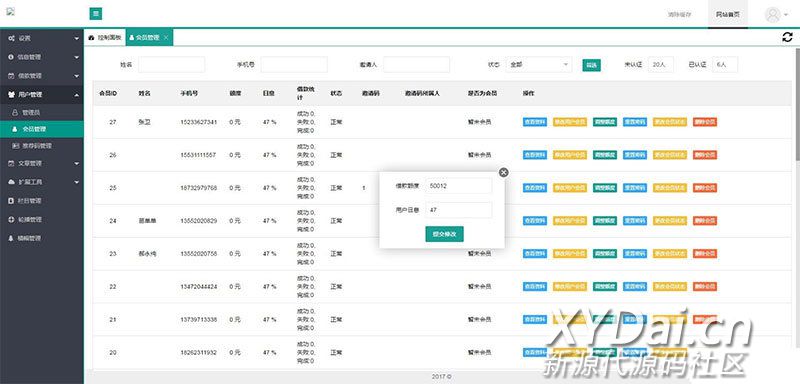This screenshot has width=800, height=384.
Task: Click 清除缓存 in the top header
Action: click(679, 14)
